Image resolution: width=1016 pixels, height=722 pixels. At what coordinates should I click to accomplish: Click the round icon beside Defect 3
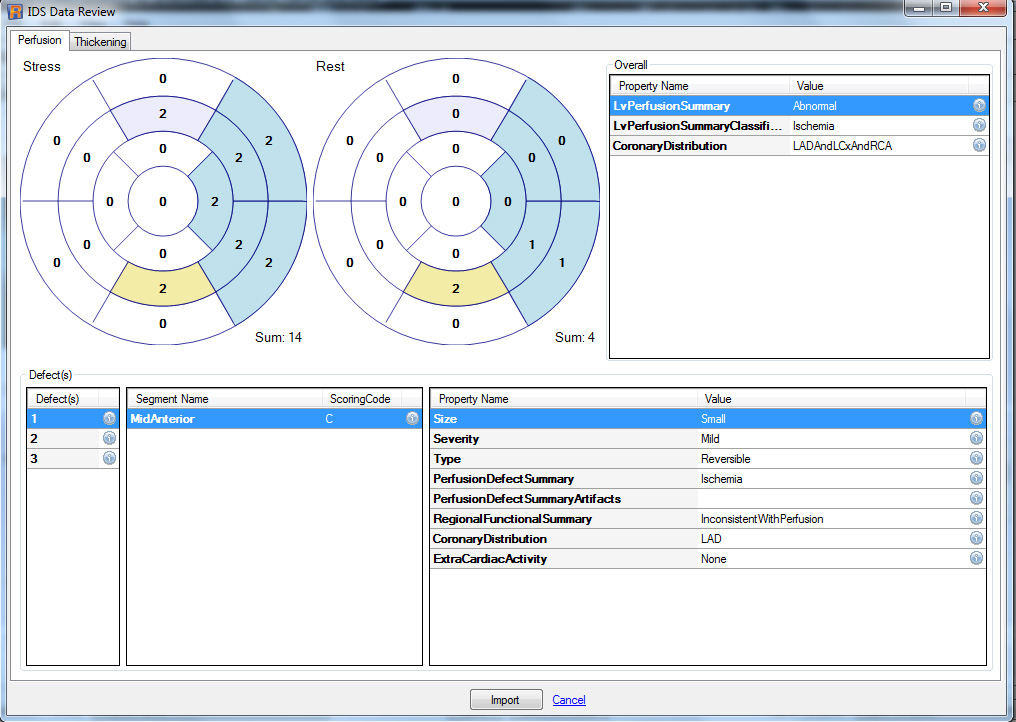tap(109, 459)
